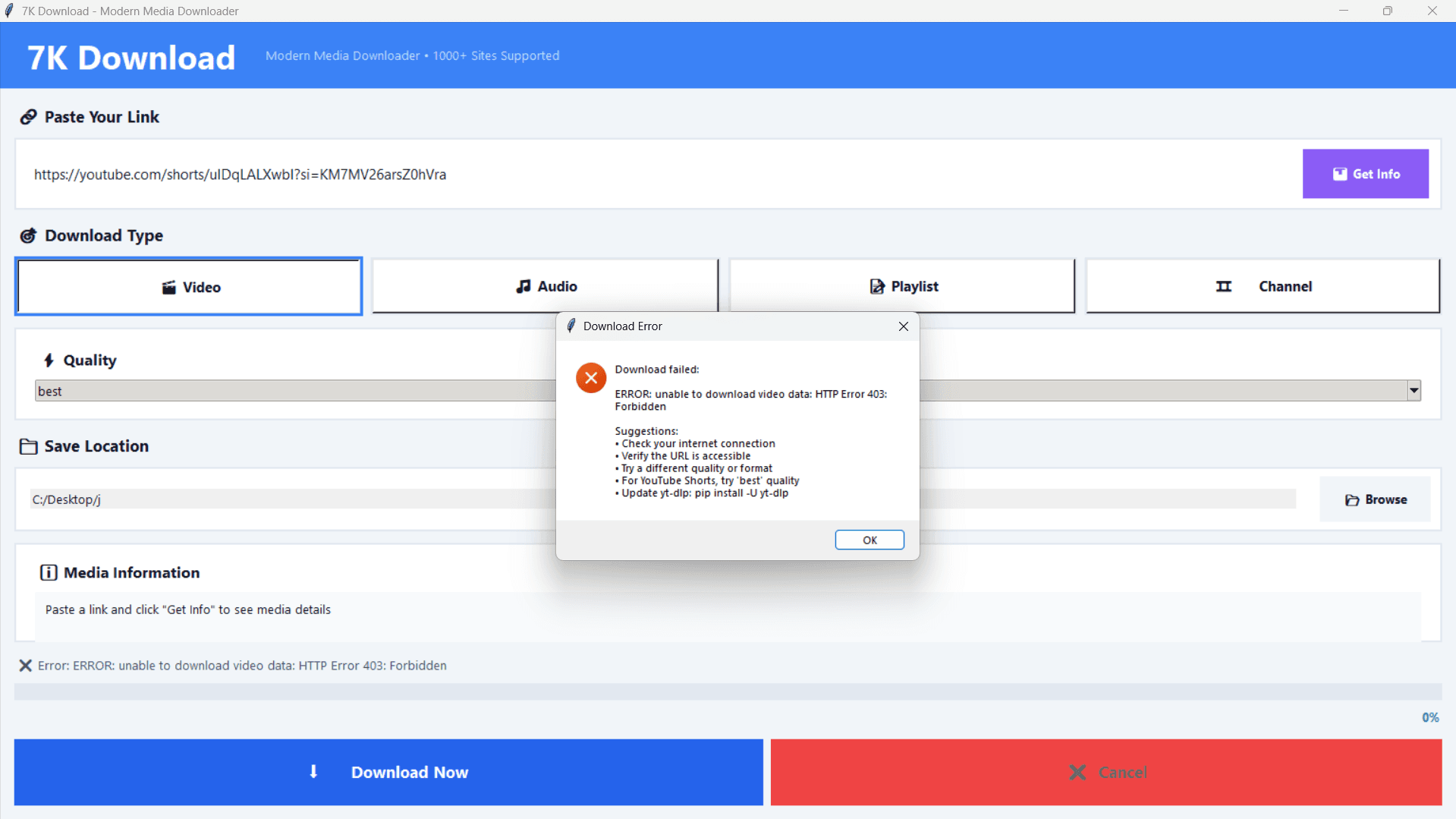Select the Video download type
Image resolution: width=1456 pixels, height=819 pixels.
click(x=189, y=287)
